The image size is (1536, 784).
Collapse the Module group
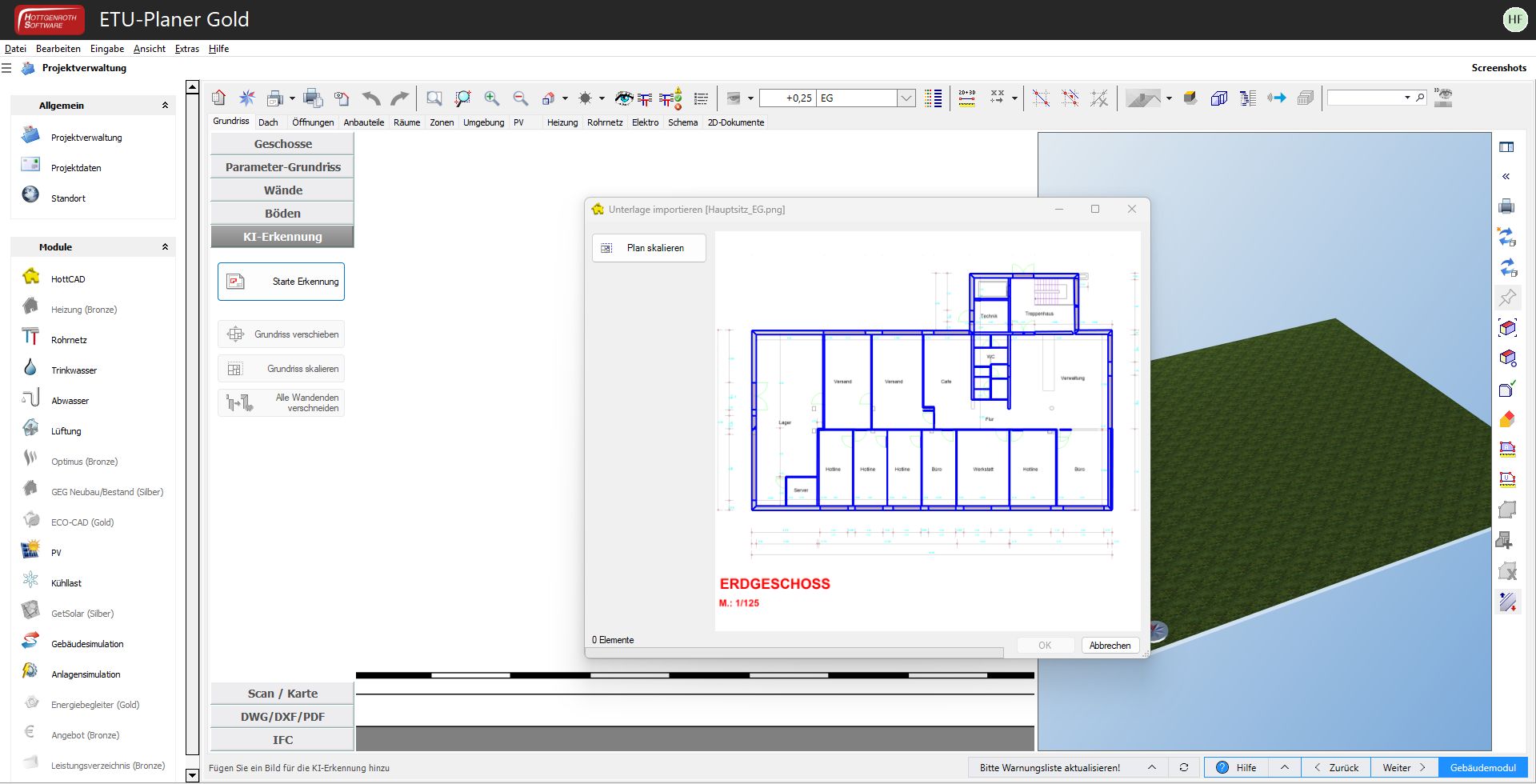pyautogui.click(x=165, y=247)
